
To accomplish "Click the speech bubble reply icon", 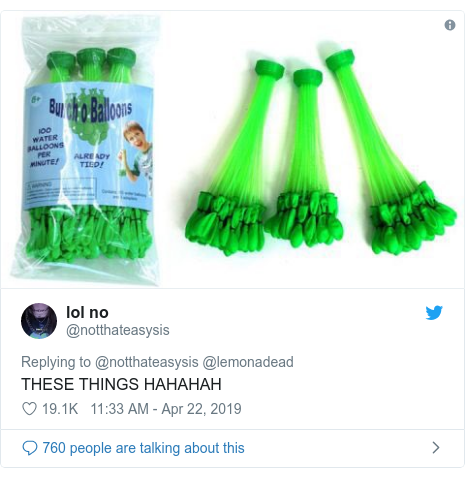I will pos(30,448).
